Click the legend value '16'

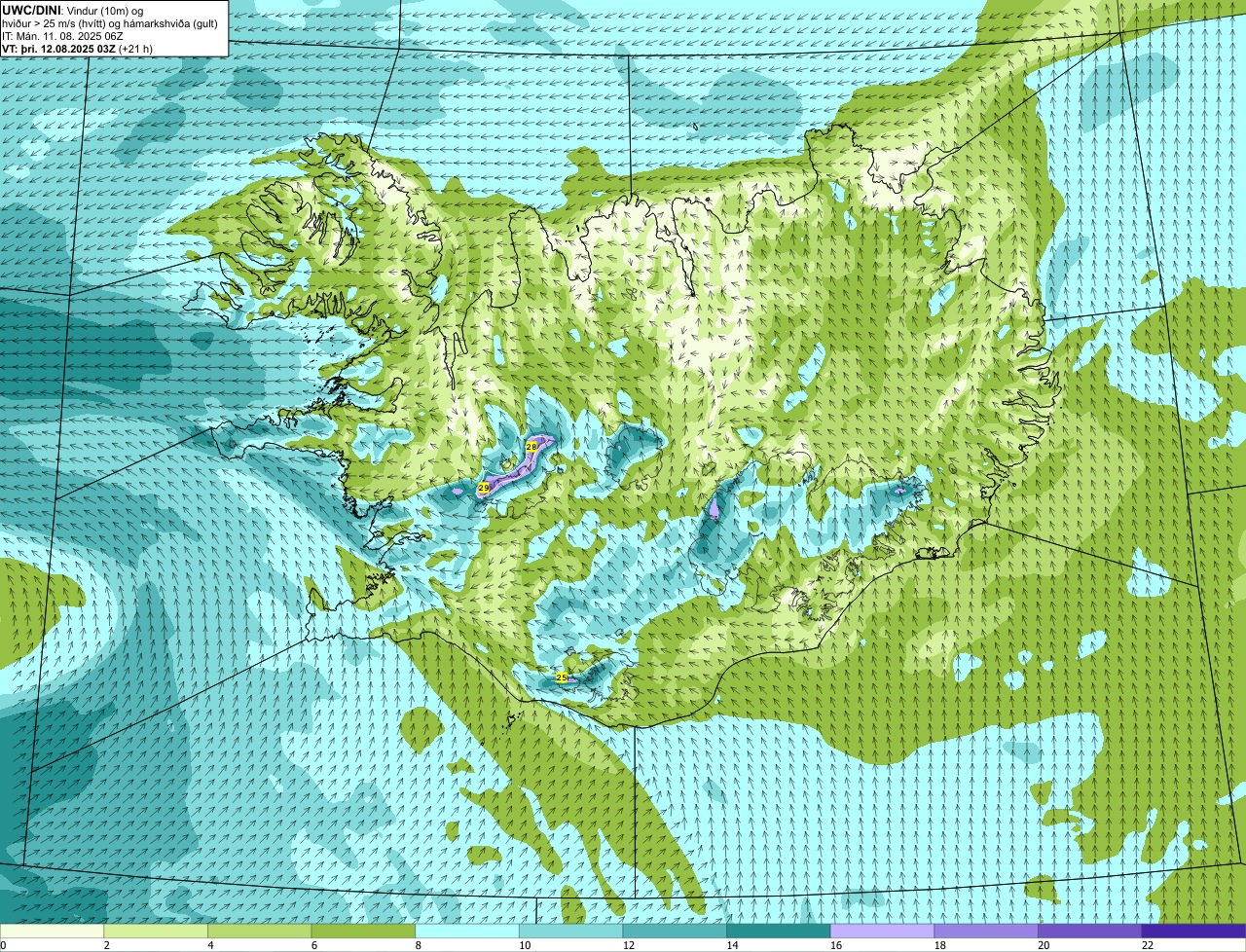tap(836, 945)
